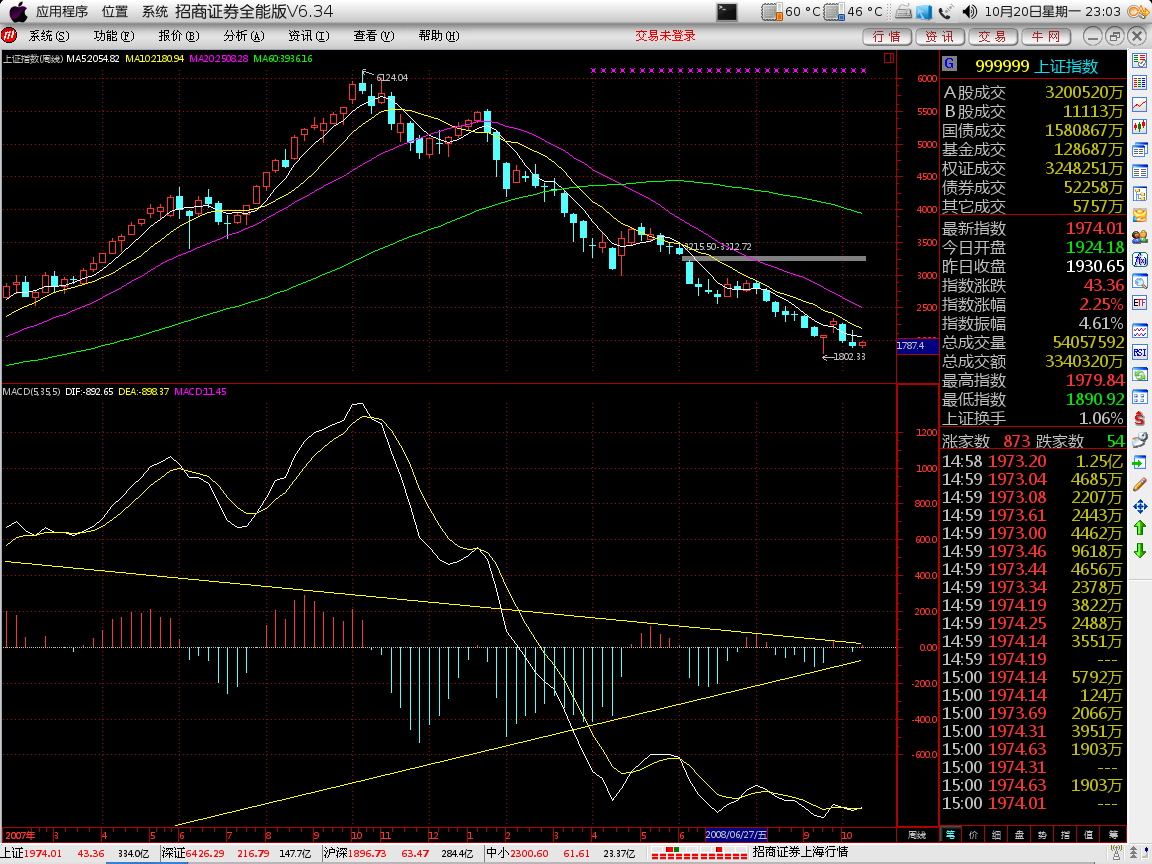Select the 势 tab in bottom panel
Image resolution: width=1152 pixels, height=864 pixels.
[x=1042, y=835]
